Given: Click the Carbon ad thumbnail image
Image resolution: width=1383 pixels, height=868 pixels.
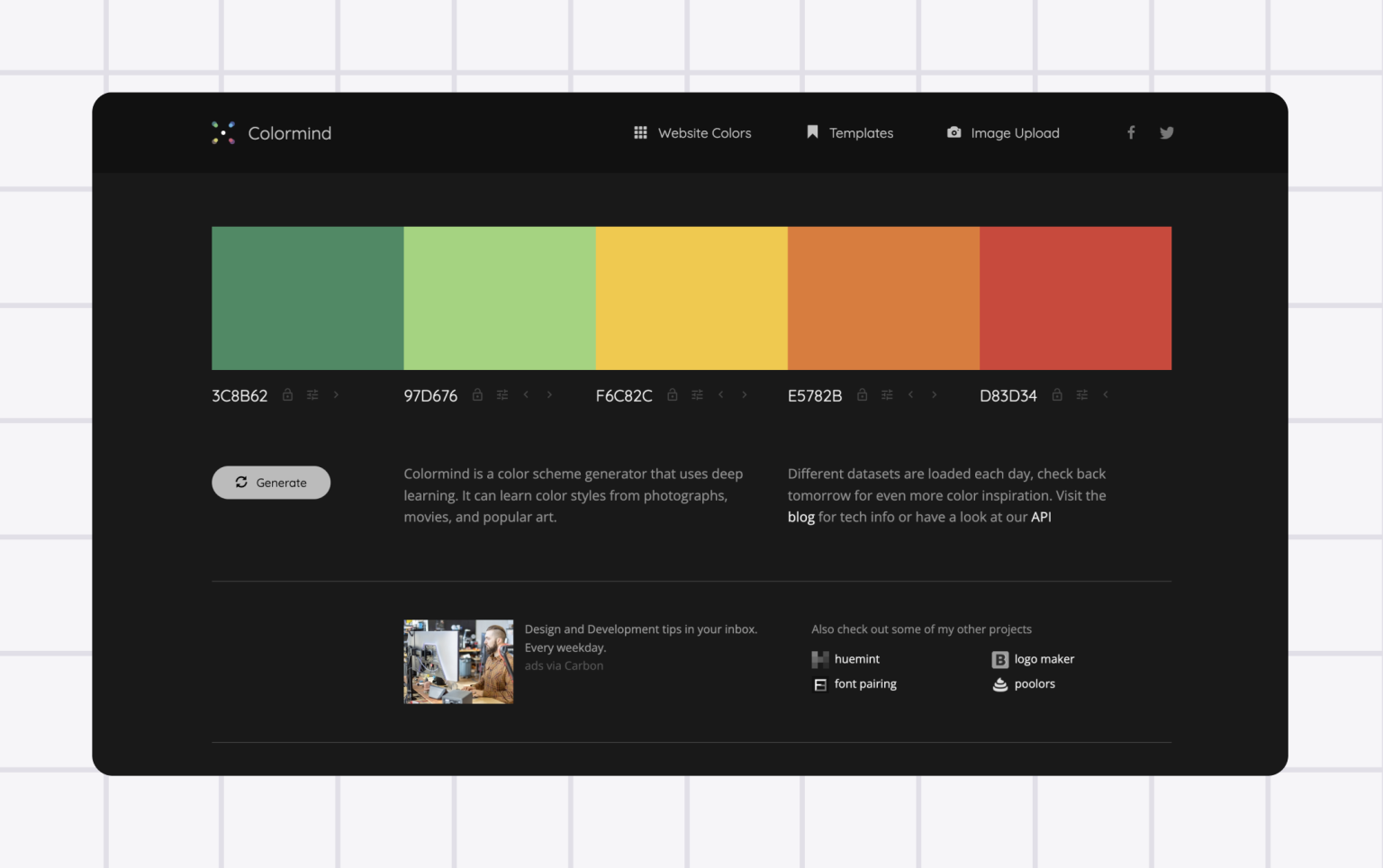Looking at the screenshot, I should tap(458, 661).
